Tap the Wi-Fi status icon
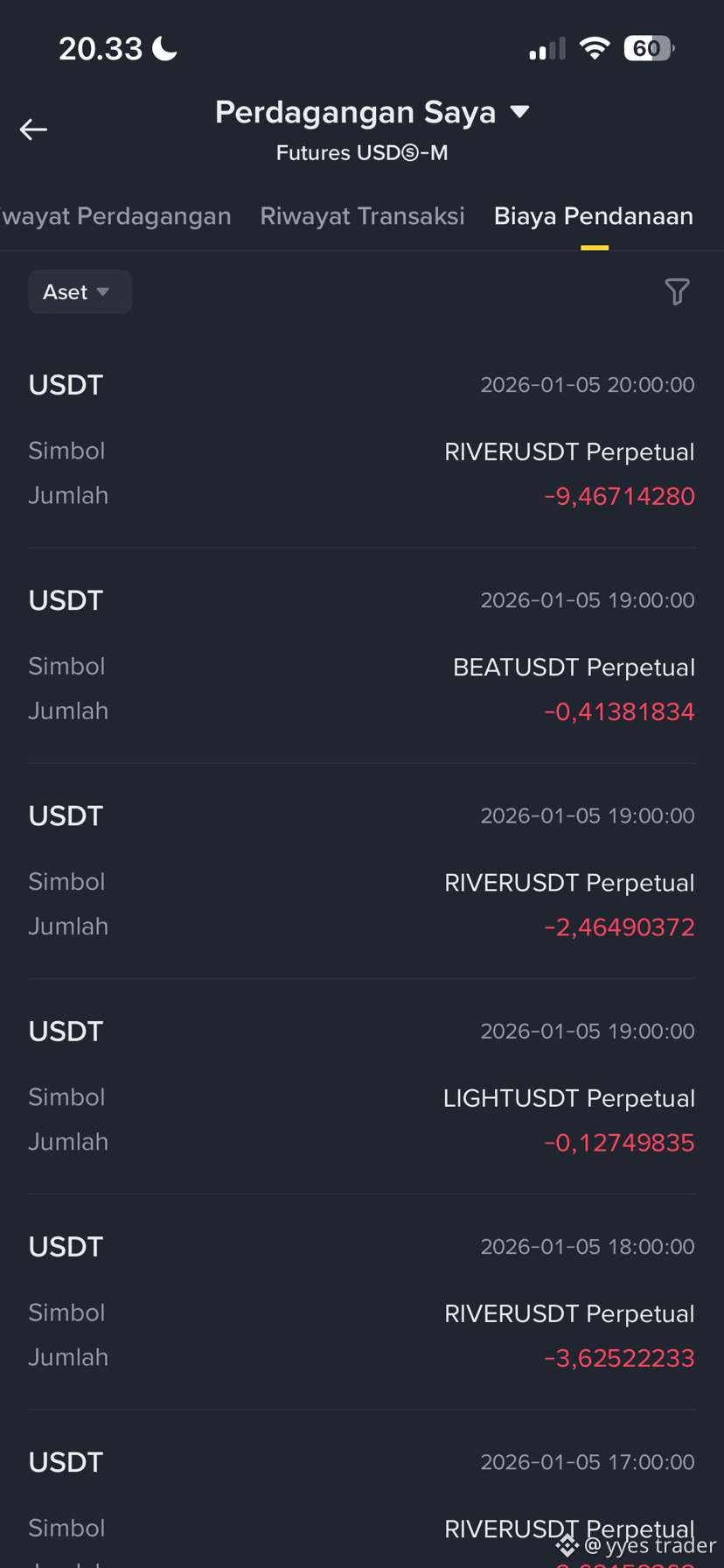This screenshot has width=724, height=1568. (x=595, y=48)
